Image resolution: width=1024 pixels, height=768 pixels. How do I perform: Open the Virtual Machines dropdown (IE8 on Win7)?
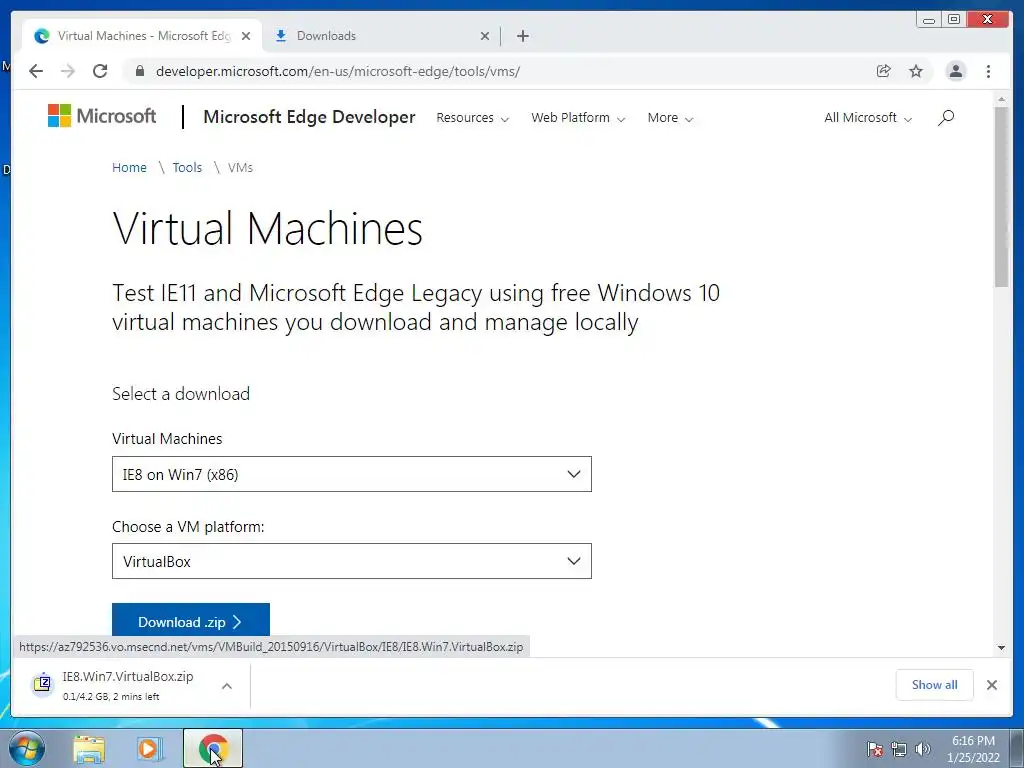point(351,474)
